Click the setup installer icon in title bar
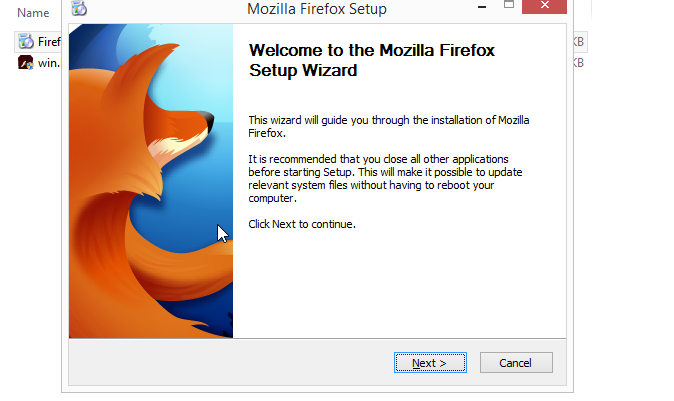 (x=79, y=8)
